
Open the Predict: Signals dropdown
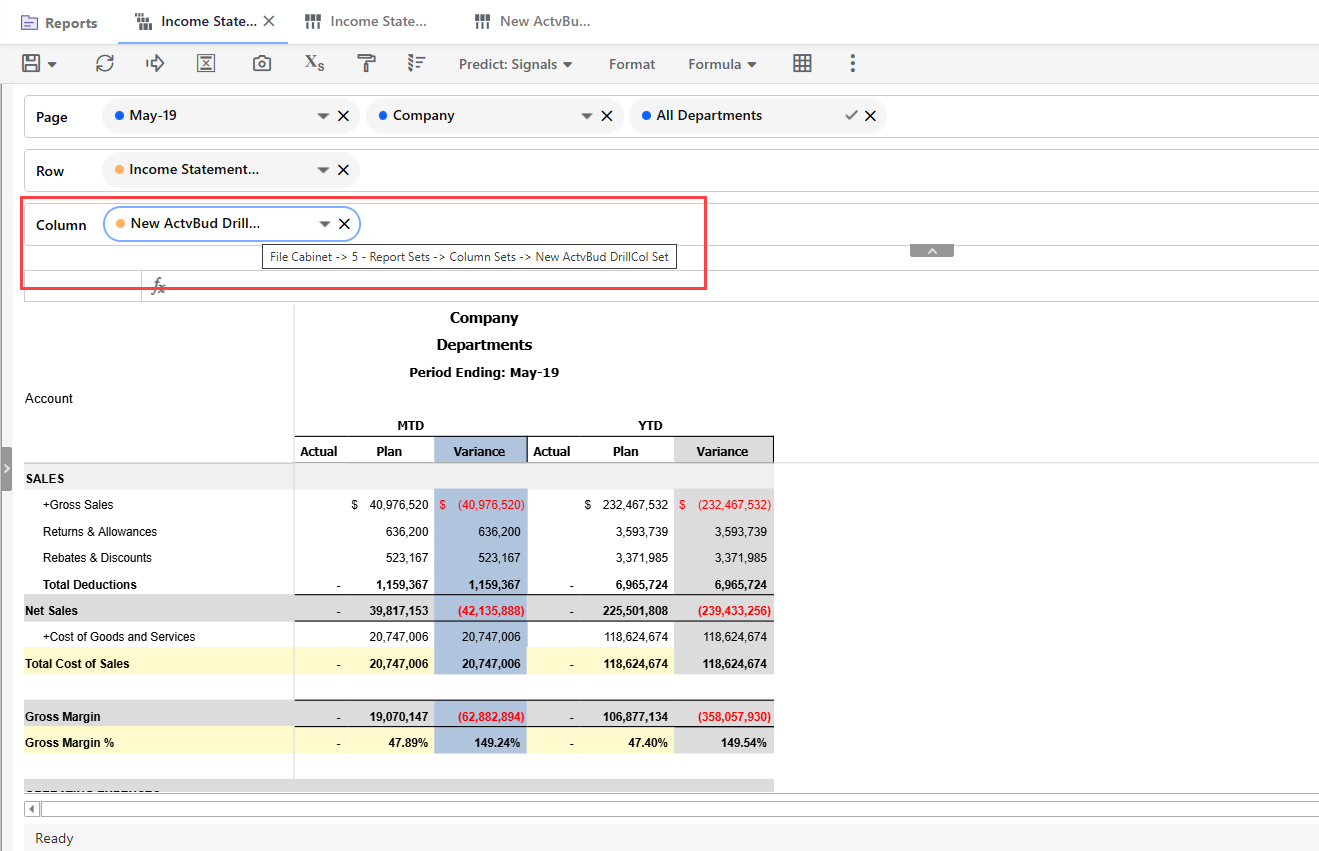pyautogui.click(x=516, y=64)
